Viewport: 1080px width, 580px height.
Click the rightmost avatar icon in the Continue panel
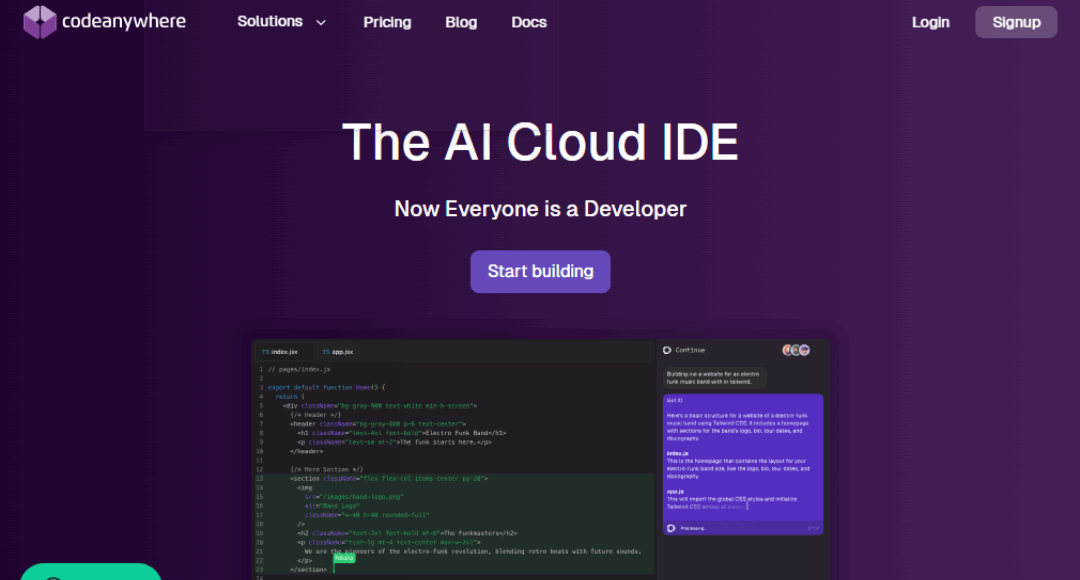805,351
